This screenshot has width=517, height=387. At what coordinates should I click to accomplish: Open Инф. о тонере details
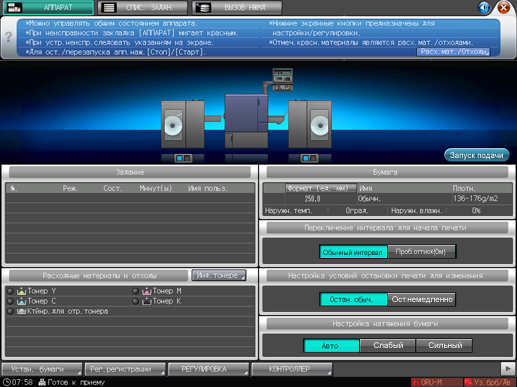click(219, 275)
